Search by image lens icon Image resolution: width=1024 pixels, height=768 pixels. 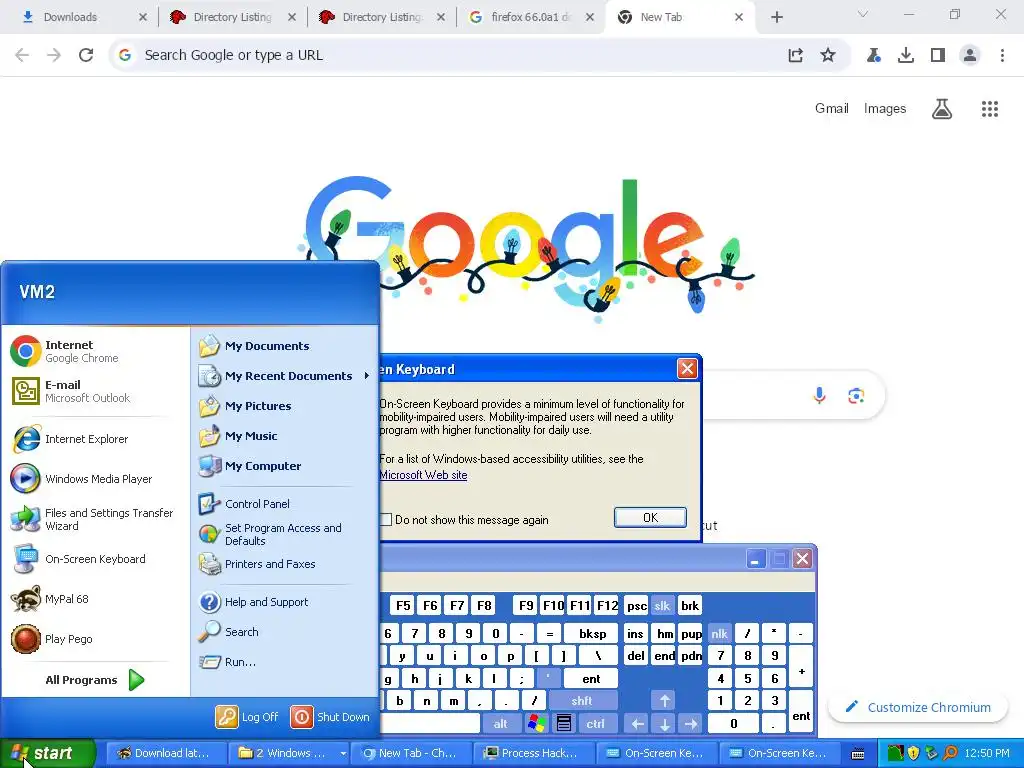(856, 395)
